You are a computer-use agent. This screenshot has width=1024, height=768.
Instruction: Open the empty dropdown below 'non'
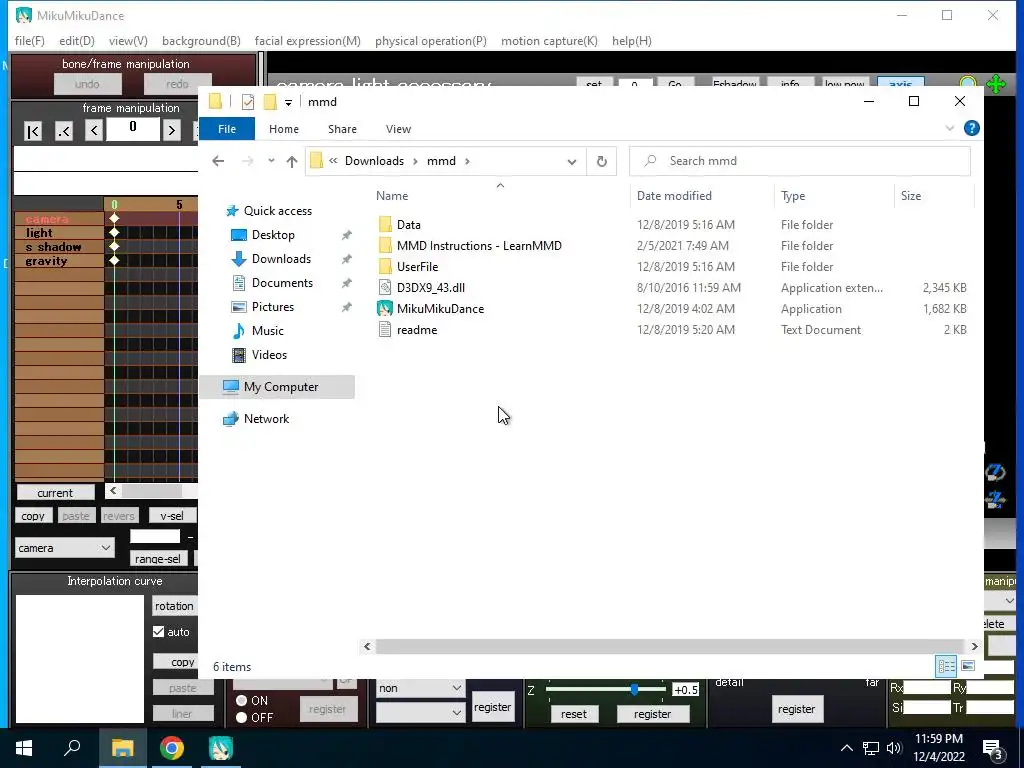[421, 712]
